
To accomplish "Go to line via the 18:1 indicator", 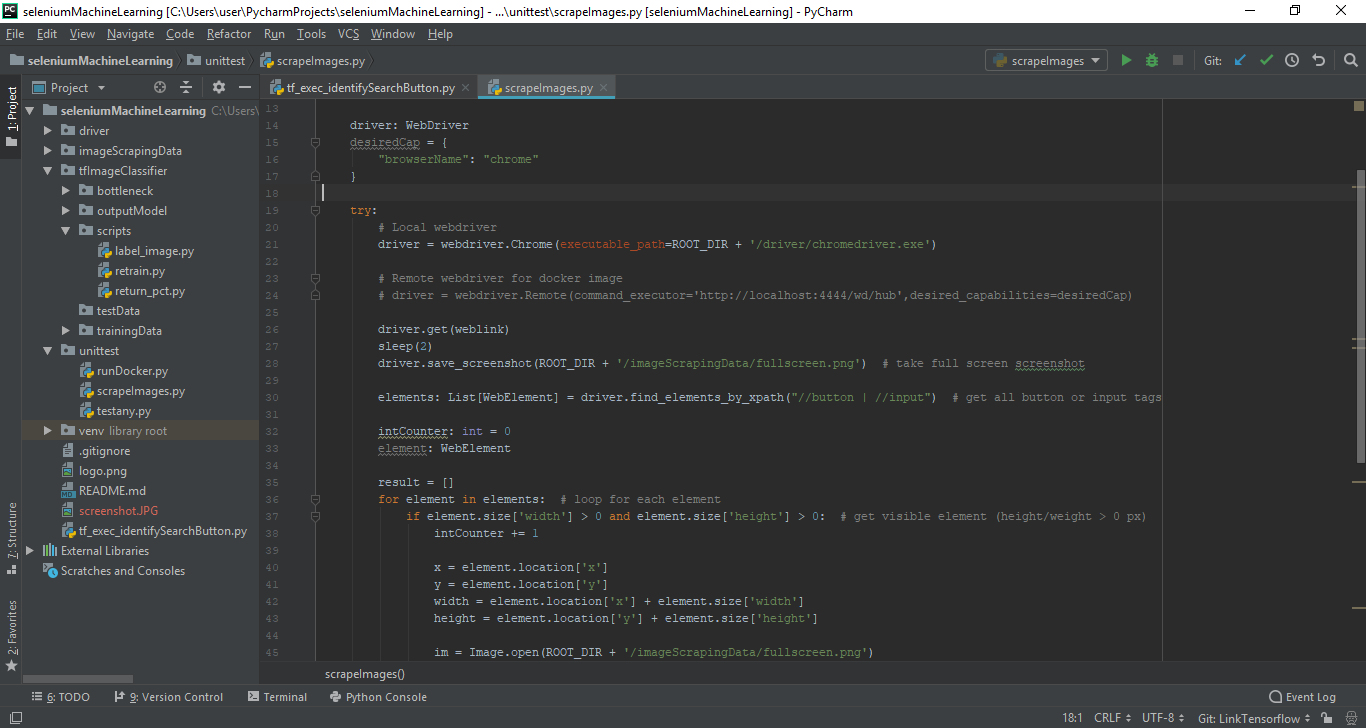I will (1072, 718).
